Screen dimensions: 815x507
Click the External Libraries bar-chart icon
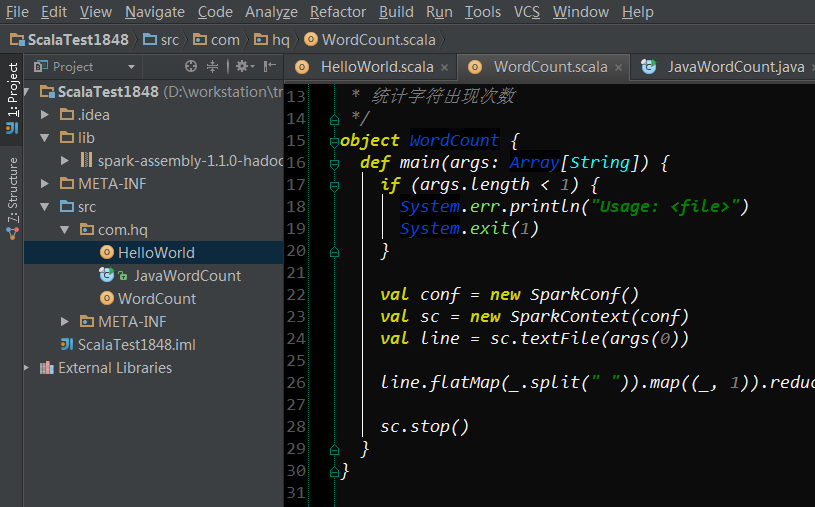pyautogui.click(x=47, y=368)
